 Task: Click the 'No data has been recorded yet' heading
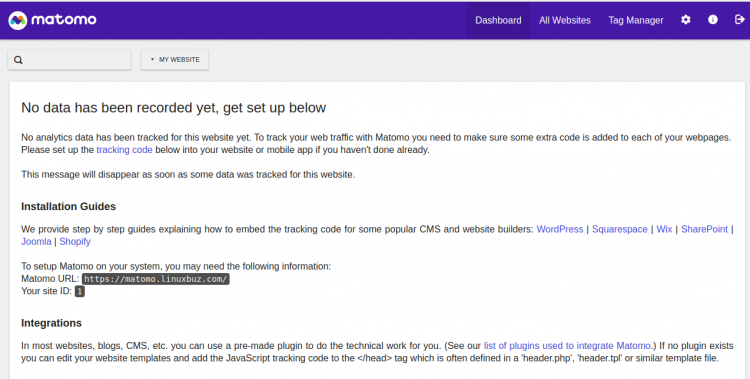tap(173, 108)
